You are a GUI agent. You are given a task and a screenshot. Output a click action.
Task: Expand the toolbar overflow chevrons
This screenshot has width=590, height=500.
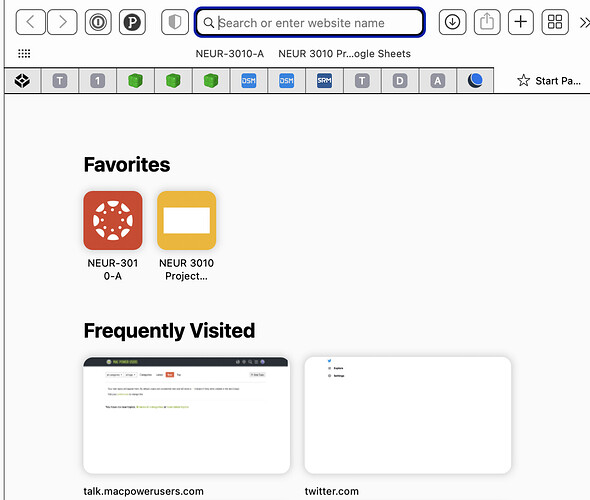[x=584, y=23]
